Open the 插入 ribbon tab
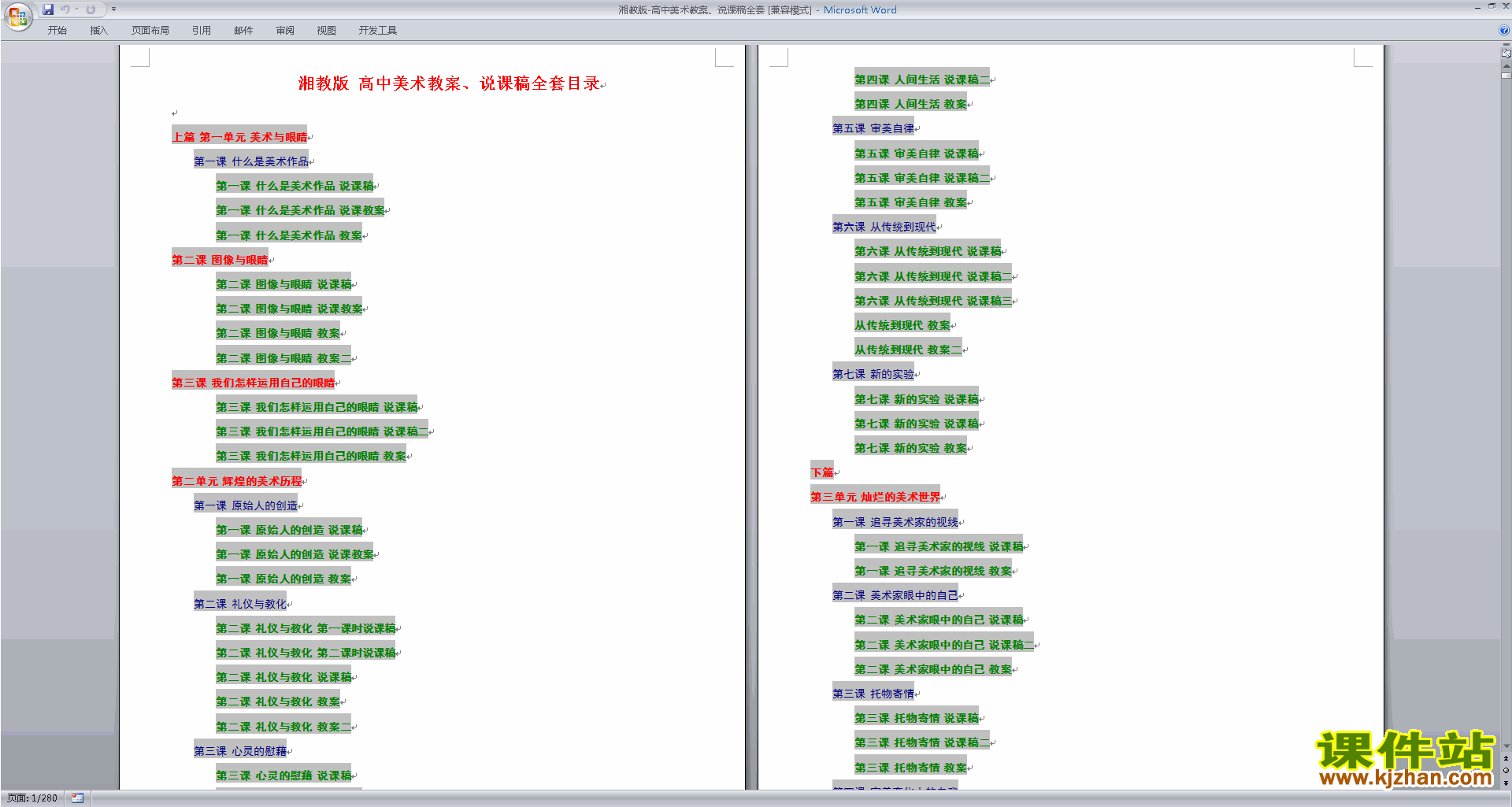 (98, 31)
